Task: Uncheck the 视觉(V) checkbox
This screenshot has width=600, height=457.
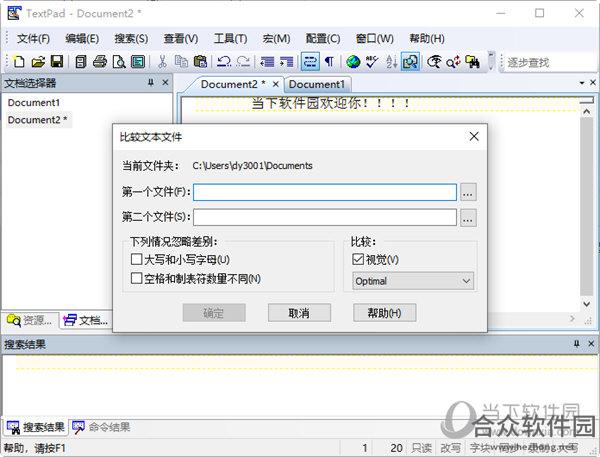Action: pos(358,260)
